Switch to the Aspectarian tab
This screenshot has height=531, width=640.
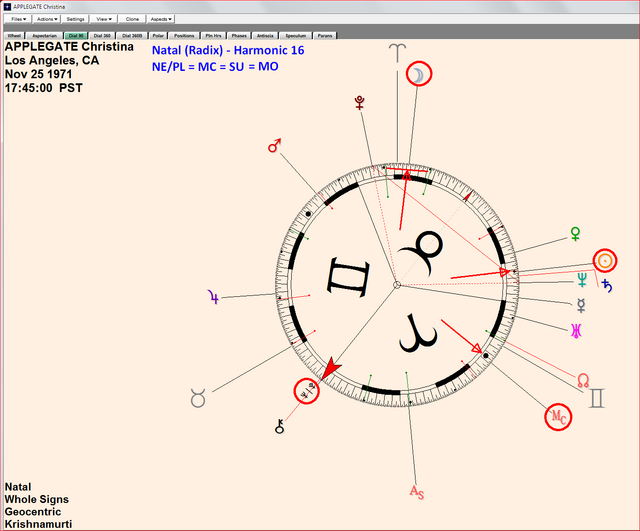tap(44, 36)
